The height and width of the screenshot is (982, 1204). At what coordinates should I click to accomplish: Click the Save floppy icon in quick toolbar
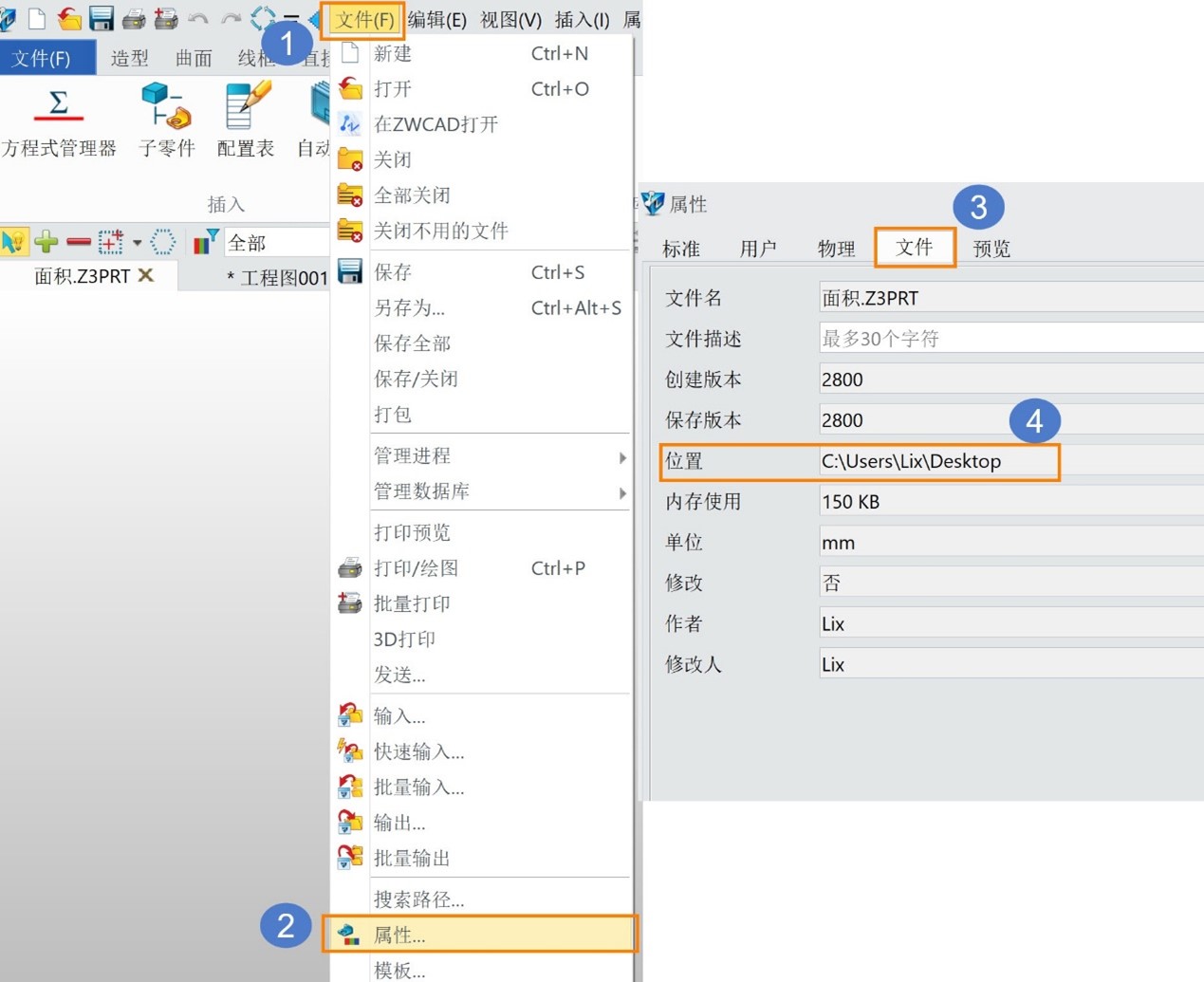(101, 18)
